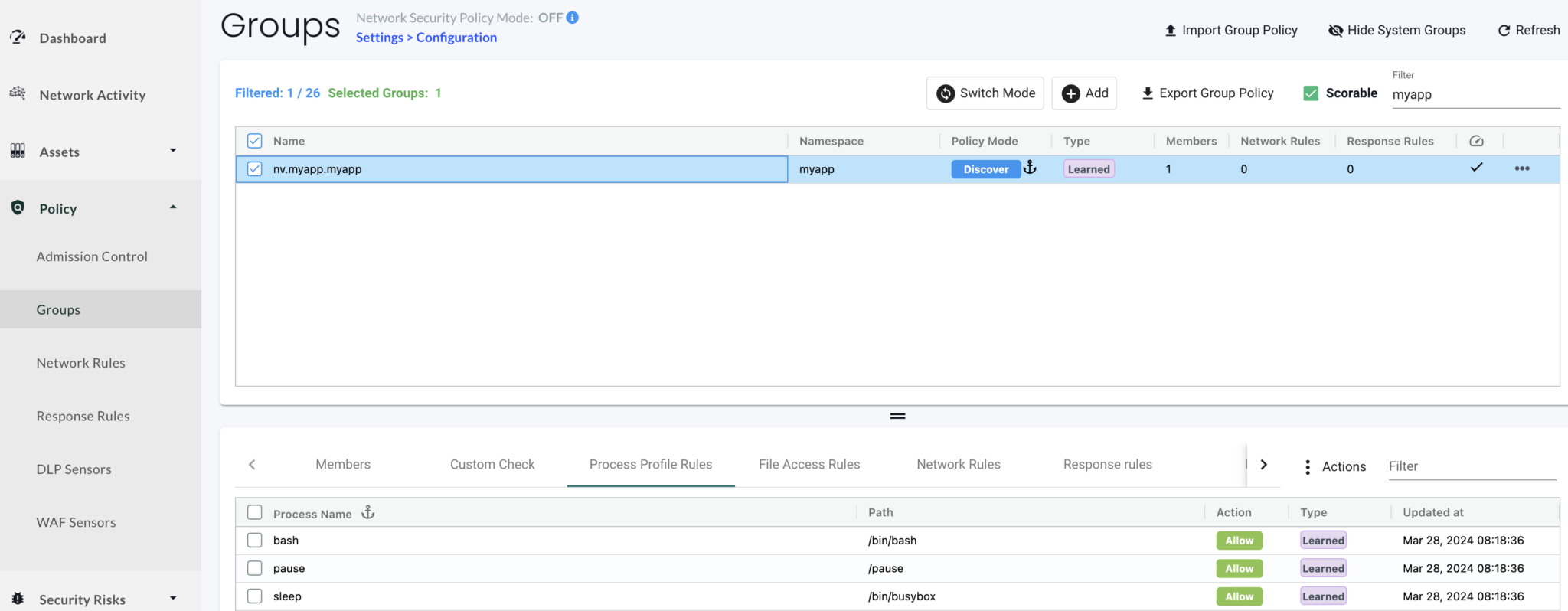Click the info icon beside policy mode OFF

[x=572, y=18]
